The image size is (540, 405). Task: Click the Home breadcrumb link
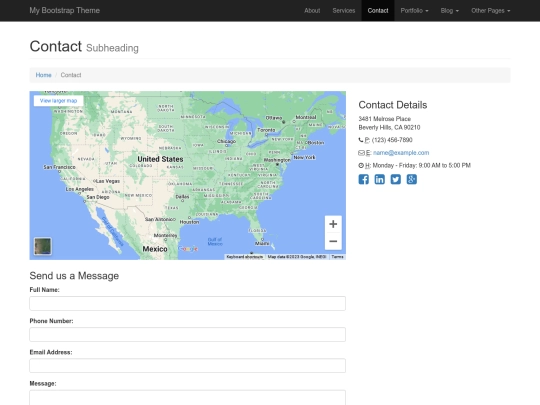click(43, 75)
